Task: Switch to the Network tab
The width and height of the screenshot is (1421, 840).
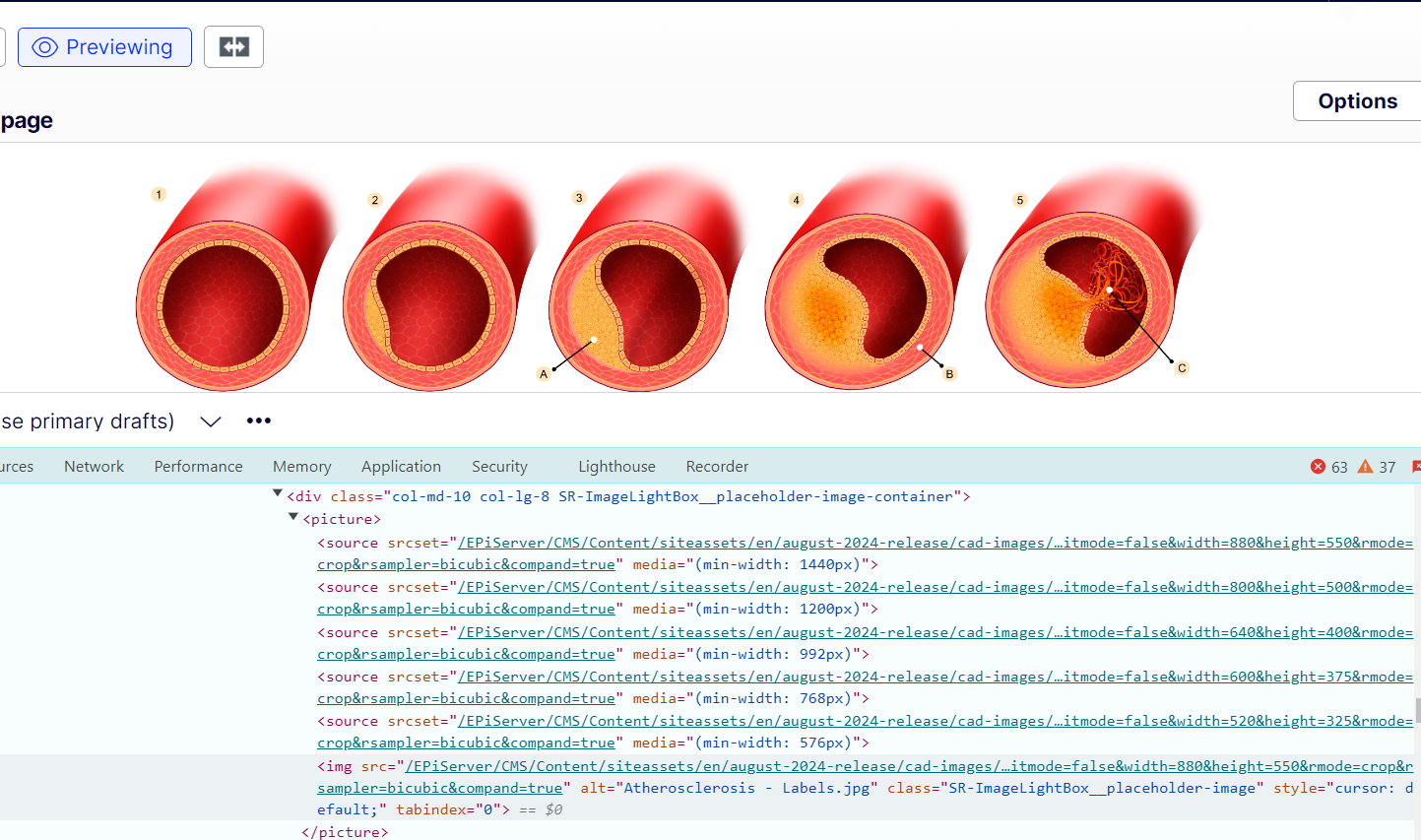Action: [94, 467]
